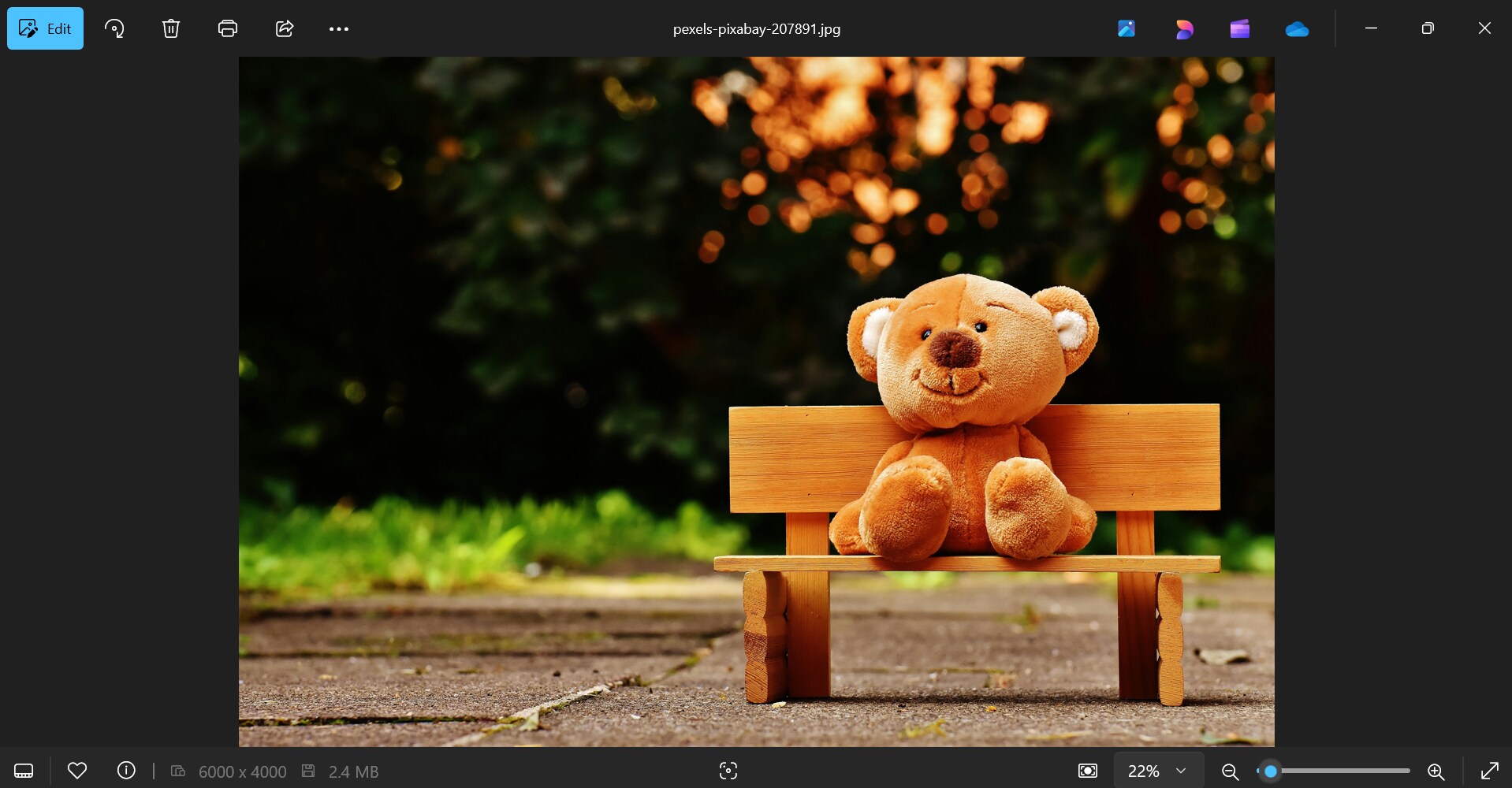Minimize the Photos window

pos(1371,28)
